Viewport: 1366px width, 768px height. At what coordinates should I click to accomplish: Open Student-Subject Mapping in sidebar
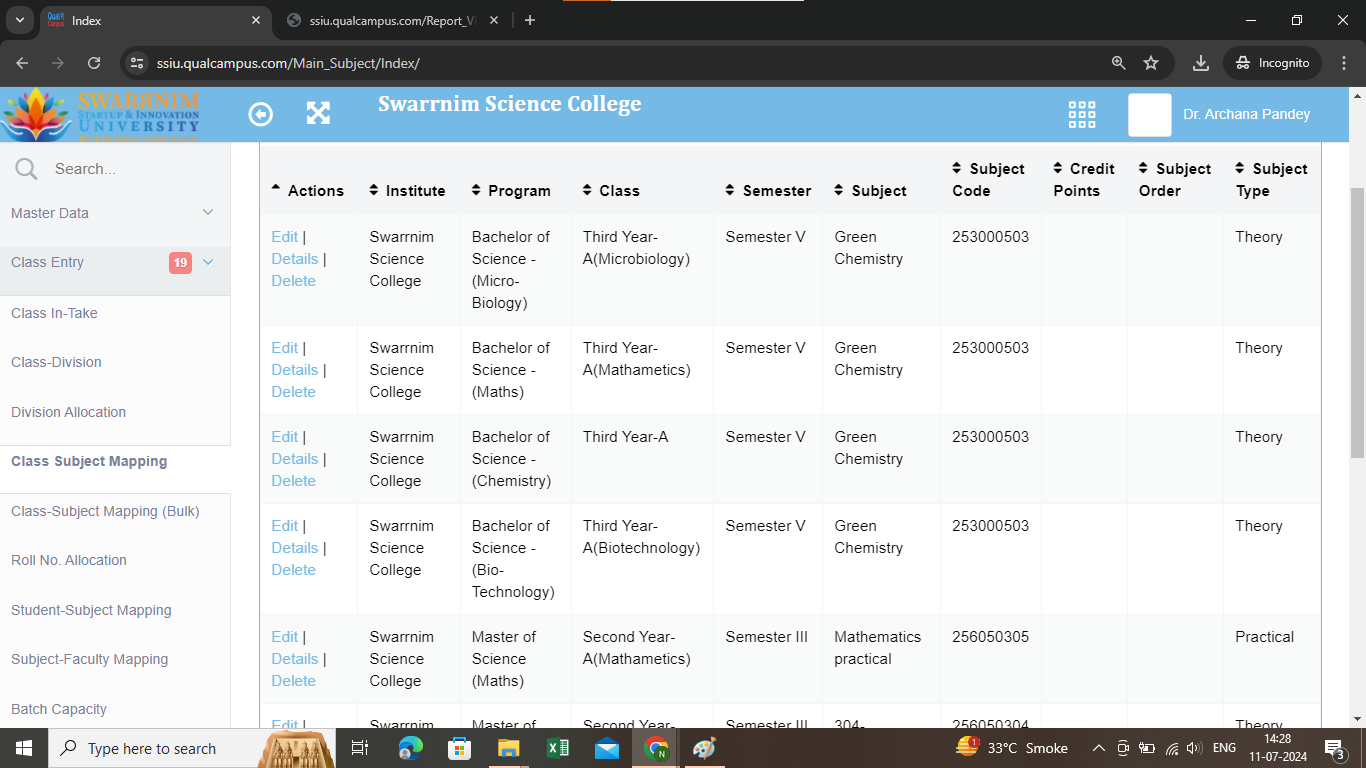point(91,610)
